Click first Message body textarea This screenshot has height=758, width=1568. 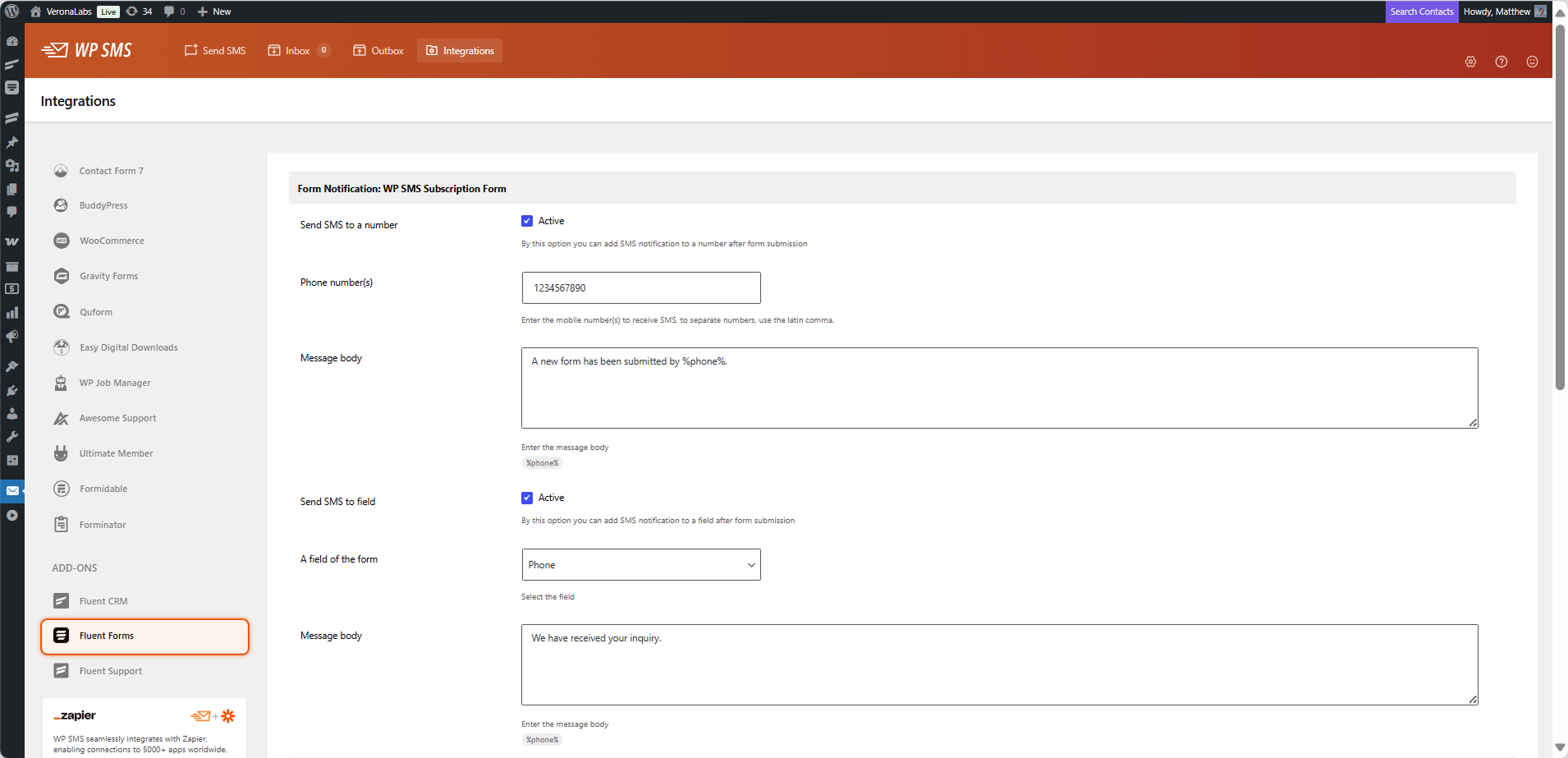tap(1000, 388)
